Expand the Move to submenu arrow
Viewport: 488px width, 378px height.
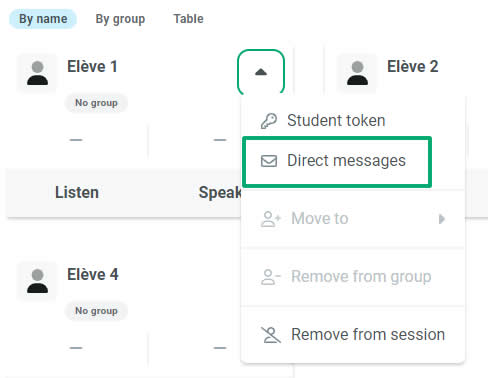pos(442,219)
